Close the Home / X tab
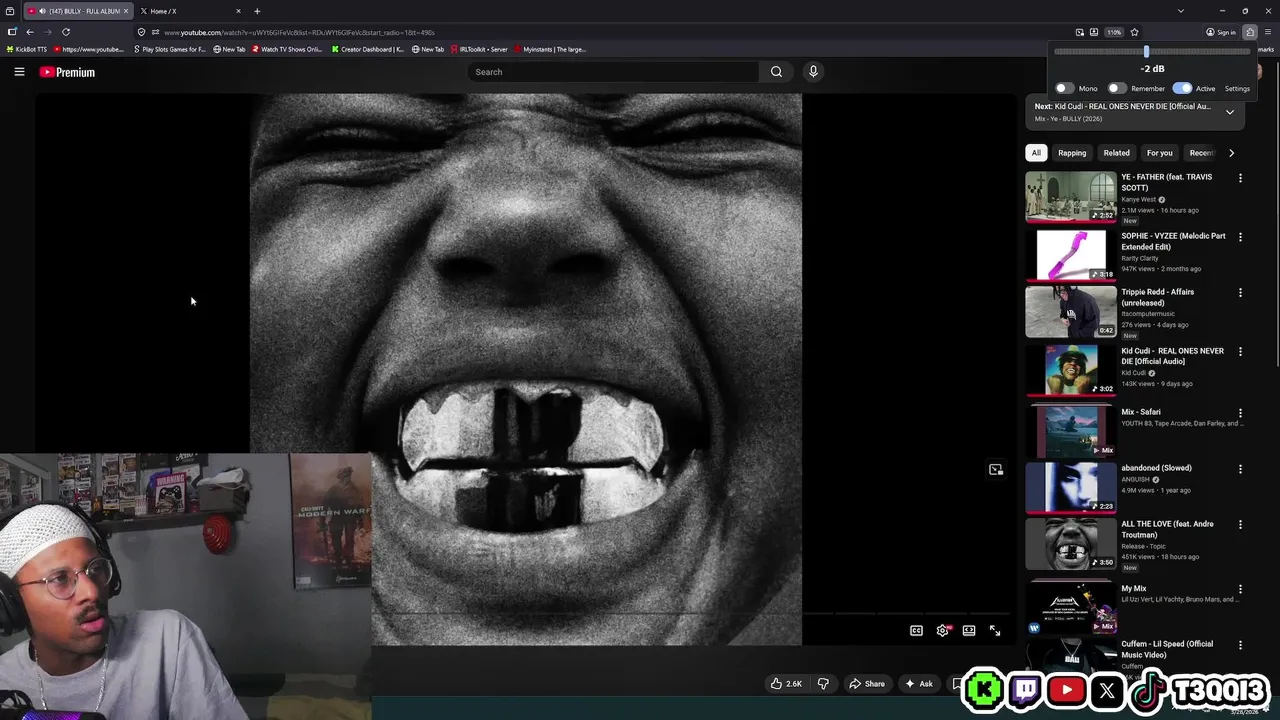1280x720 pixels. (x=238, y=11)
